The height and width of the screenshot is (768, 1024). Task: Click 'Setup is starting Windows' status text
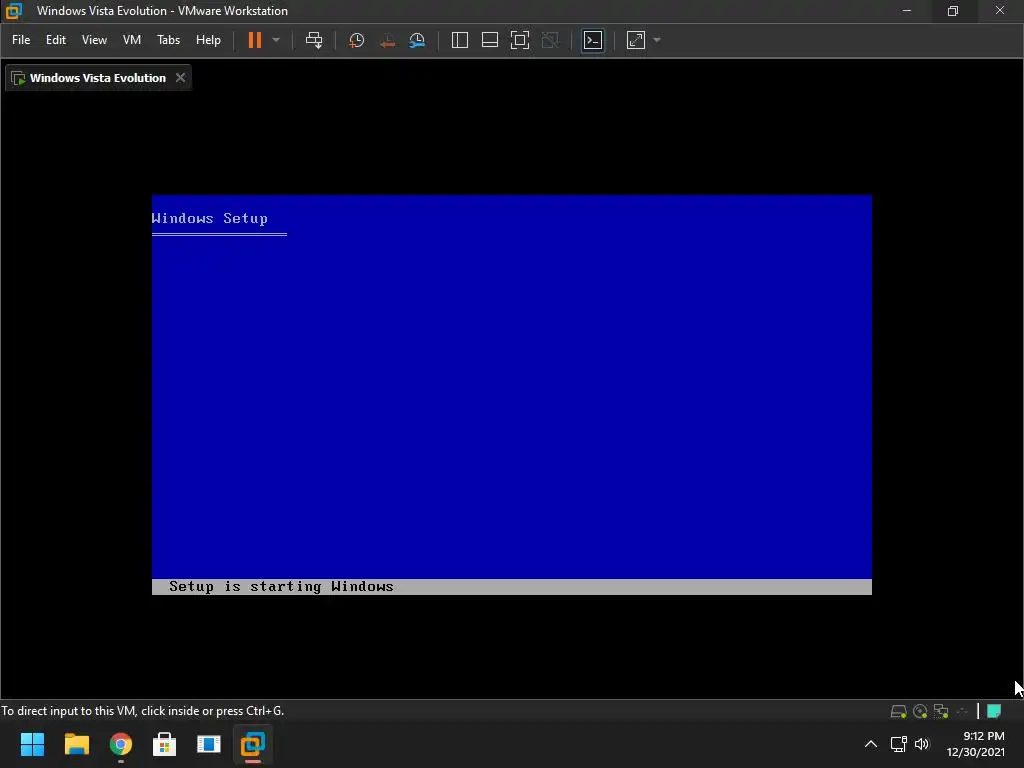pos(281,586)
